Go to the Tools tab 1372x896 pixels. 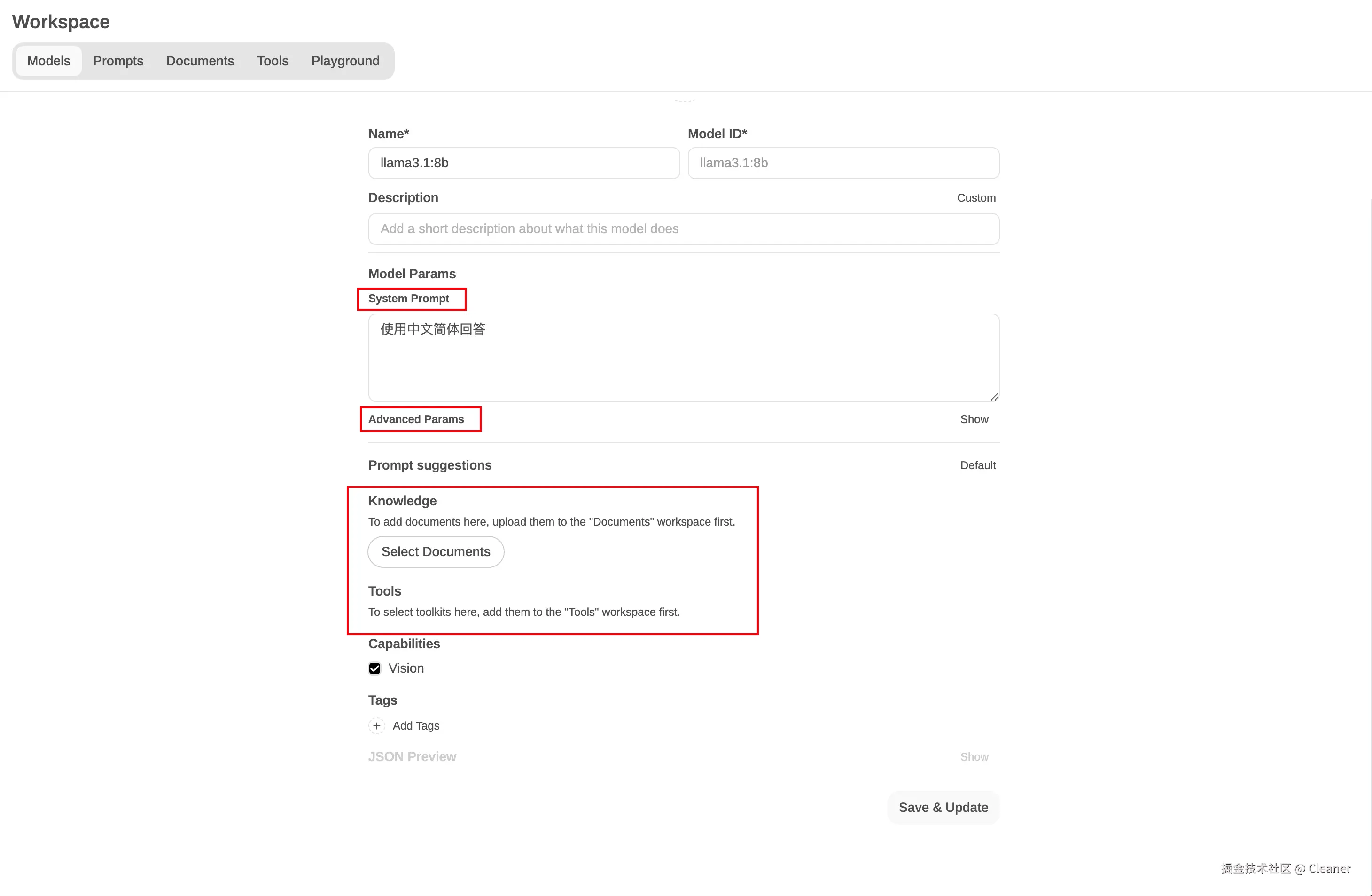coord(273,61)
